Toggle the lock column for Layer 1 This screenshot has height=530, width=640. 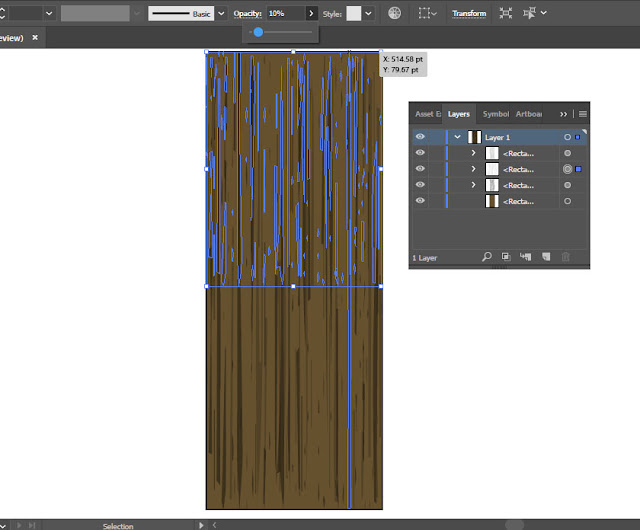click(436, 137)
